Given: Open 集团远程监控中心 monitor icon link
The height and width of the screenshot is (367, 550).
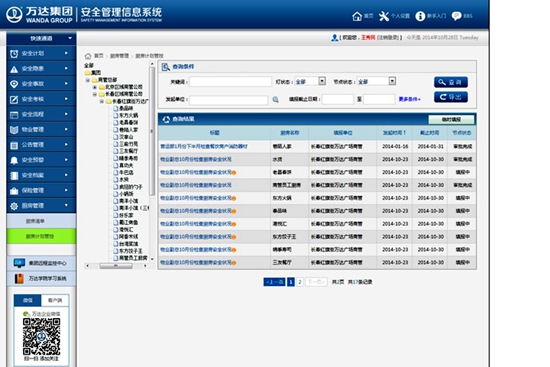Looking at the screenshot, I should click(19, 263).
